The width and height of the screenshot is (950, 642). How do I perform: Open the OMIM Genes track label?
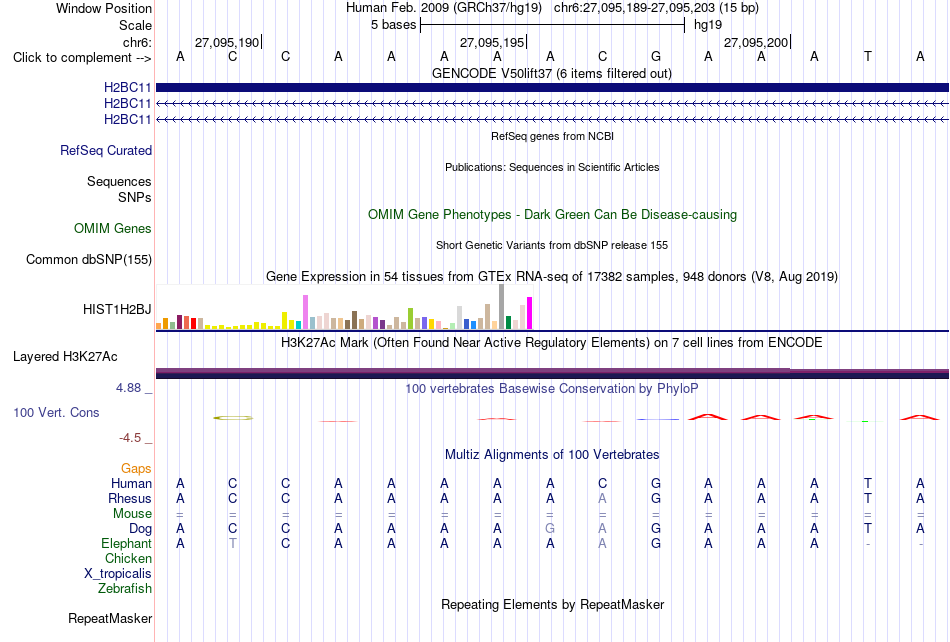[113, 228]
